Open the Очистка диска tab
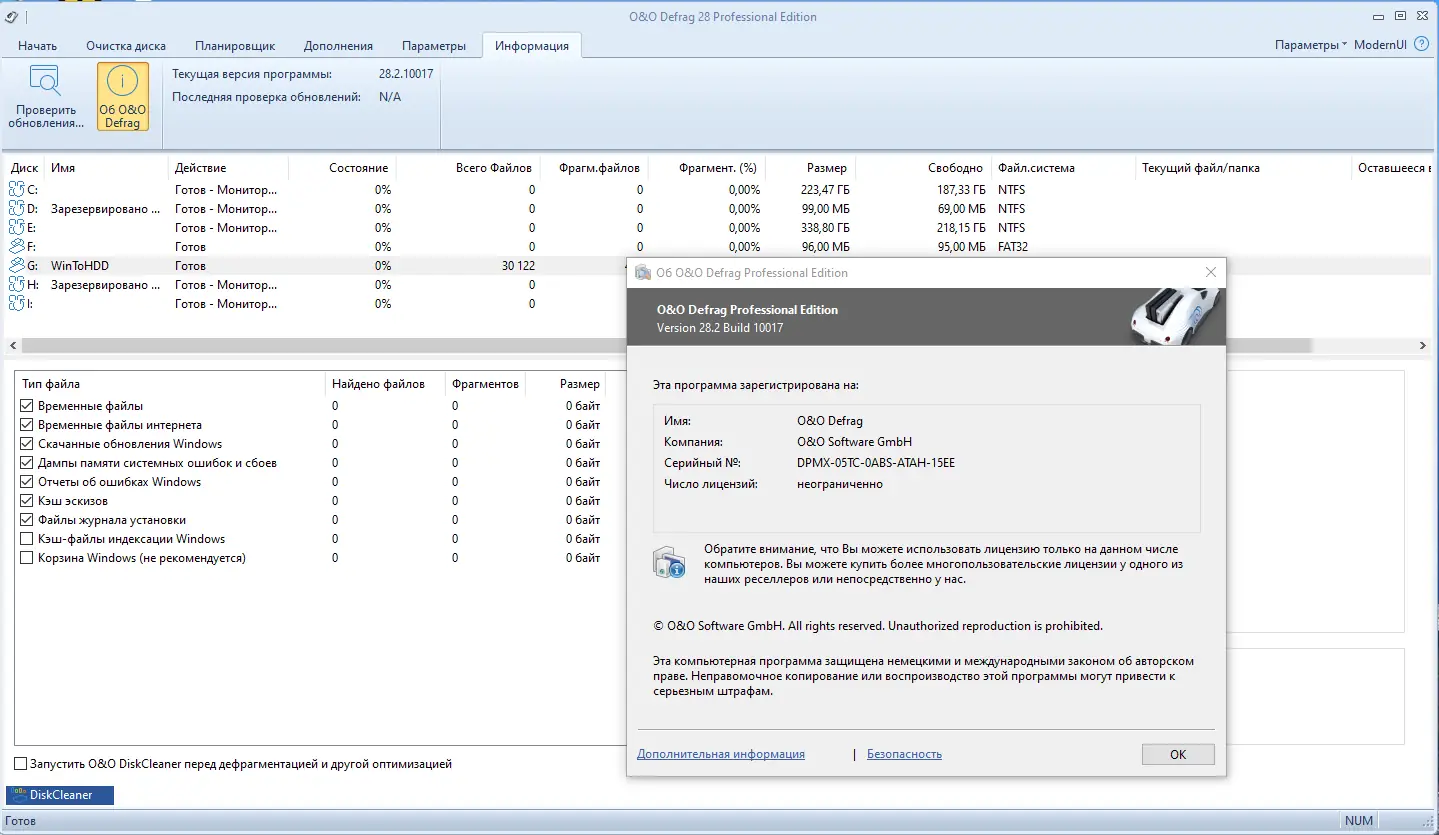Viewport: 1439px width, 835px height. (126, 46)
